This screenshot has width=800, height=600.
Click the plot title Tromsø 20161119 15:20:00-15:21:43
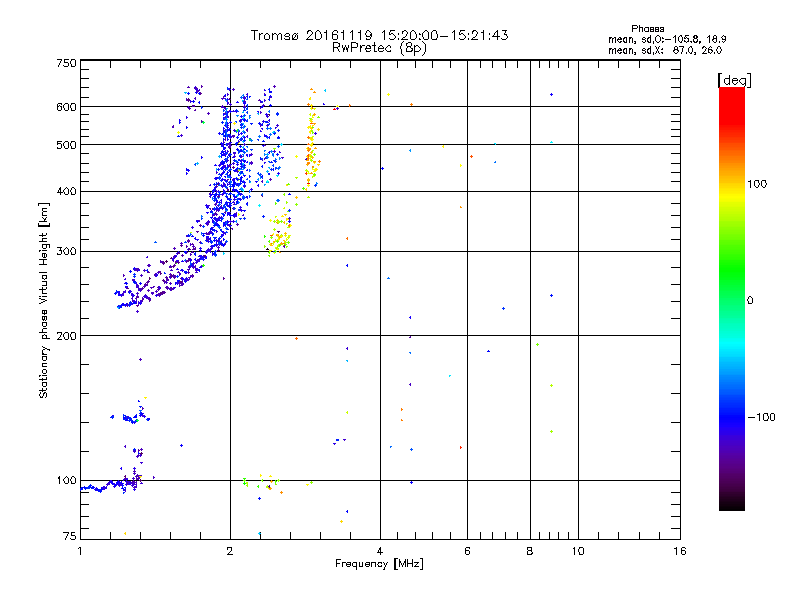[x=380, y=35]
